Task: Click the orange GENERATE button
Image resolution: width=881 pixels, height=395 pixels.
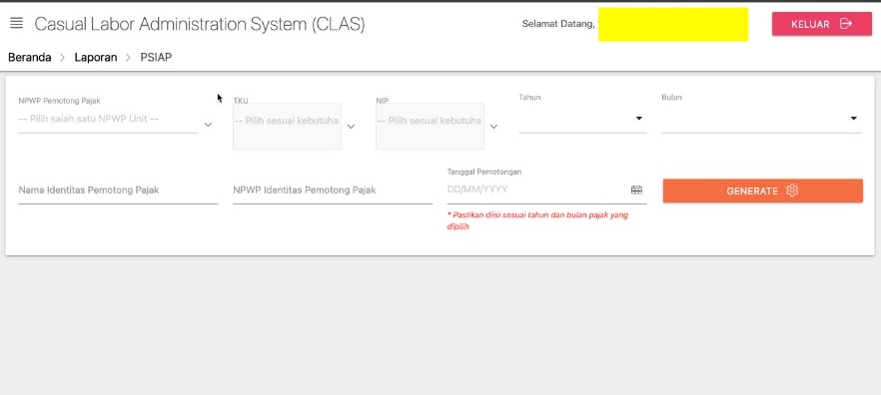Action: 762,191
